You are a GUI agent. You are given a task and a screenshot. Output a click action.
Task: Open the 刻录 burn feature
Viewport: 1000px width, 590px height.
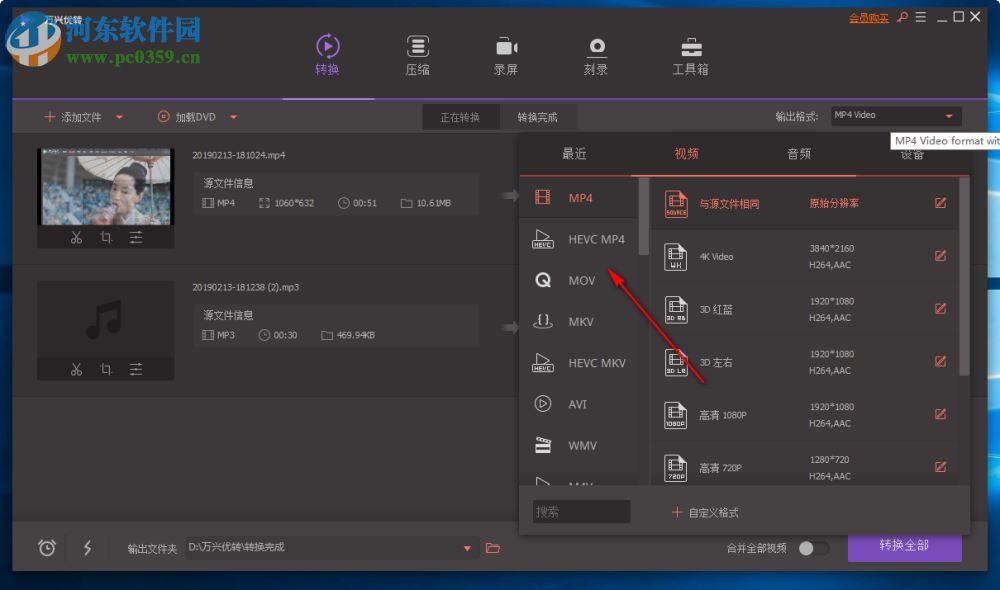(597, 55)
